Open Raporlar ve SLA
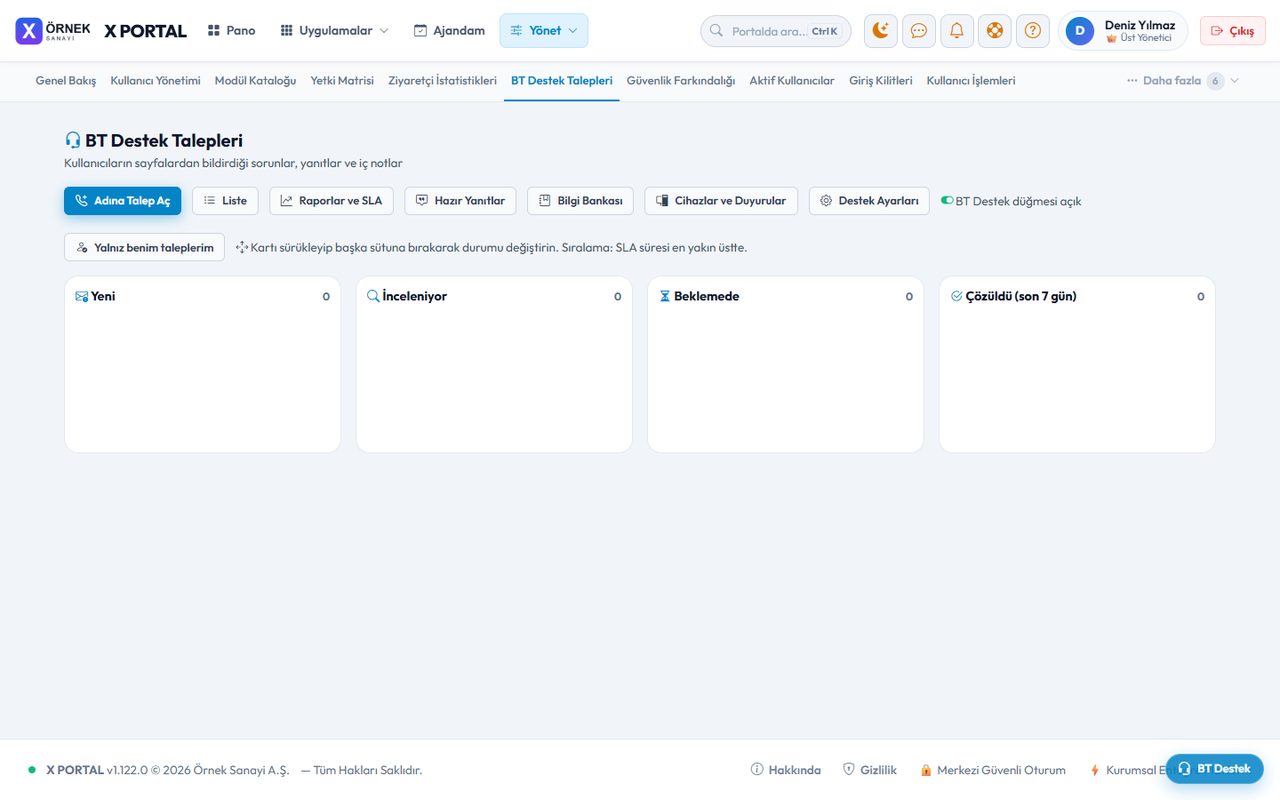The width and height of the screenshot is (1280, 800). pyautogui.click(x=331, y=201)
